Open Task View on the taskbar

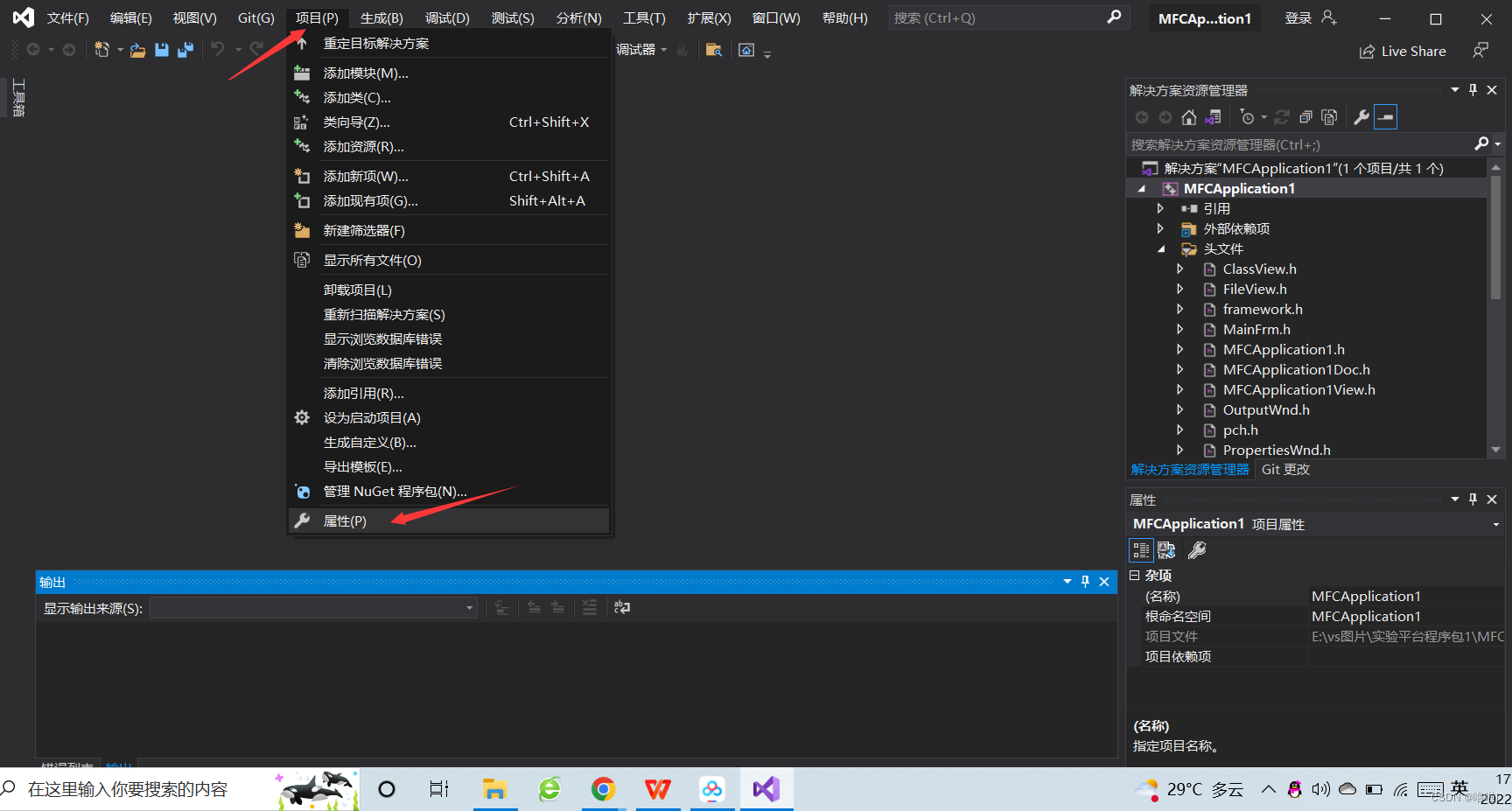[439, 789]
